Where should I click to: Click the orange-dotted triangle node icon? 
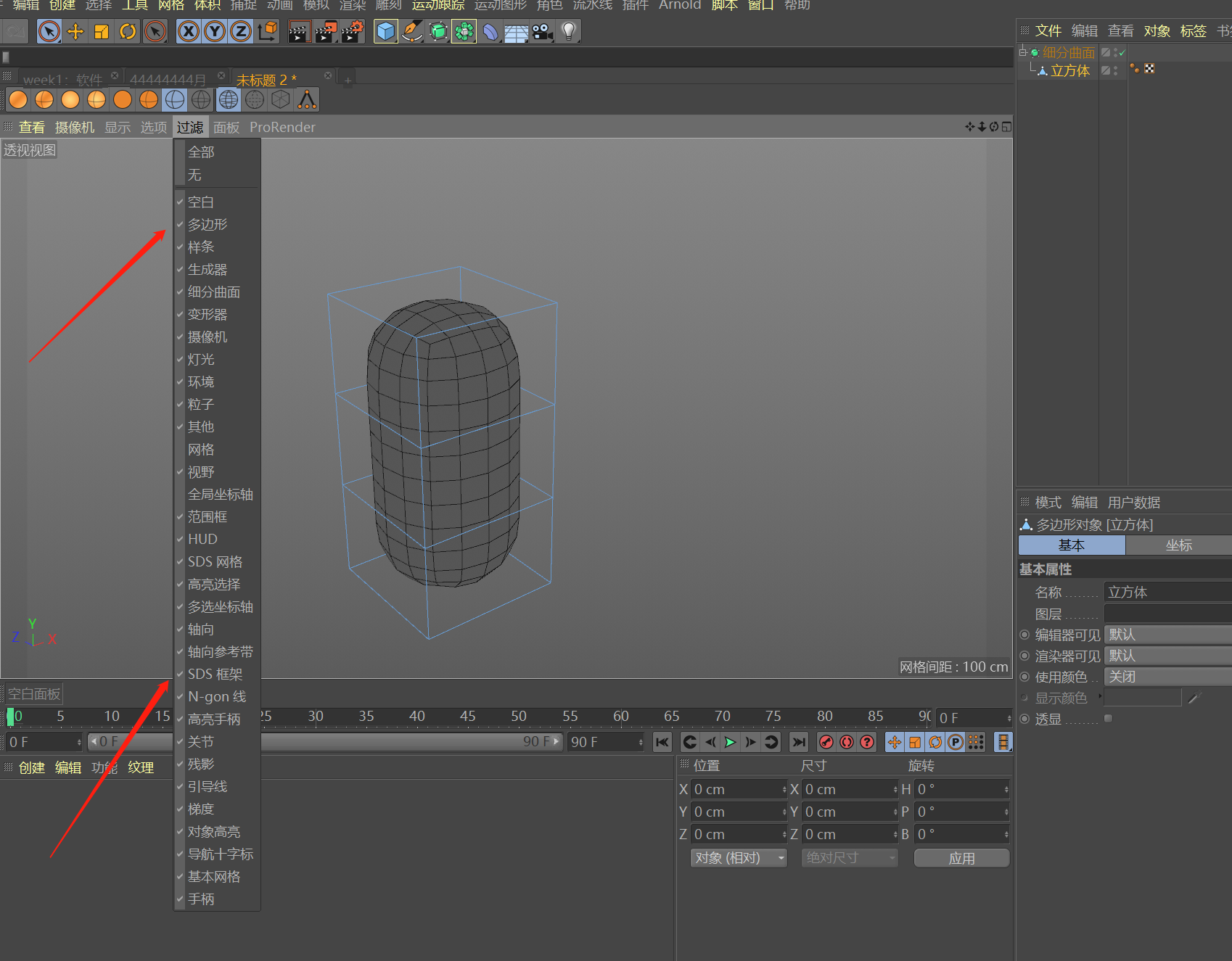tap(307, 99)
